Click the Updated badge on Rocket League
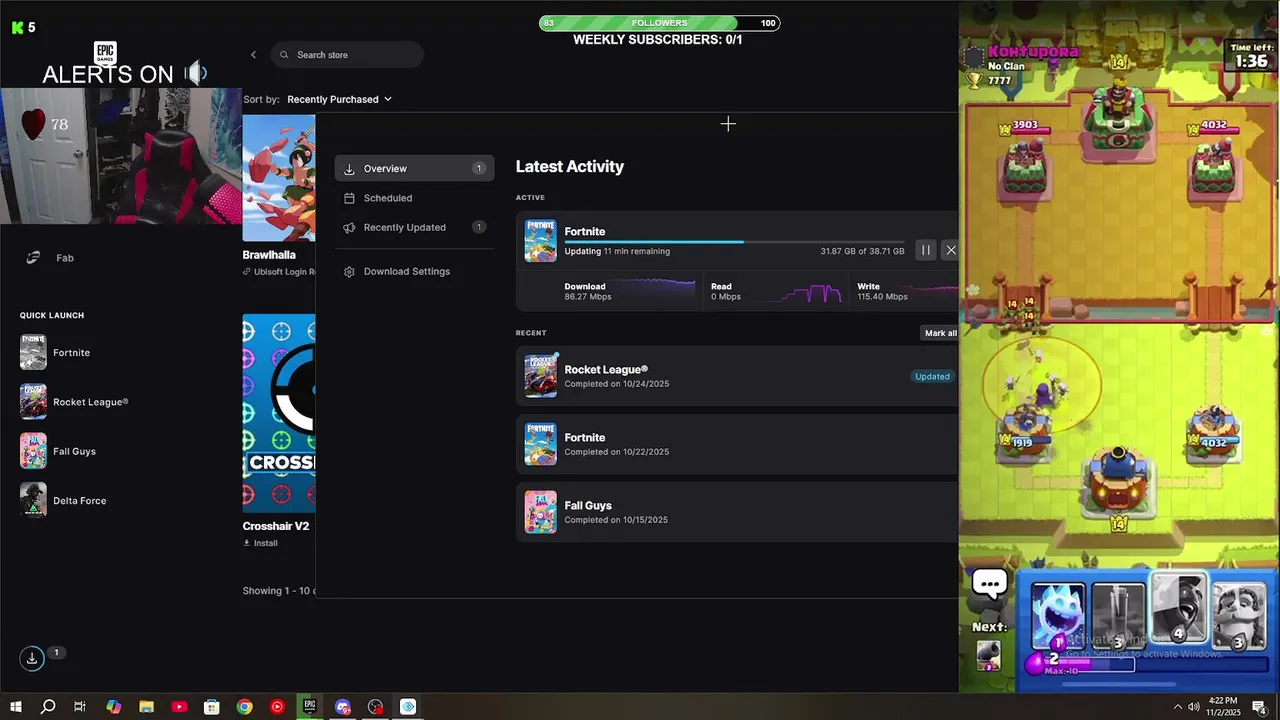The image size is (1280, 720). (932, 376)
